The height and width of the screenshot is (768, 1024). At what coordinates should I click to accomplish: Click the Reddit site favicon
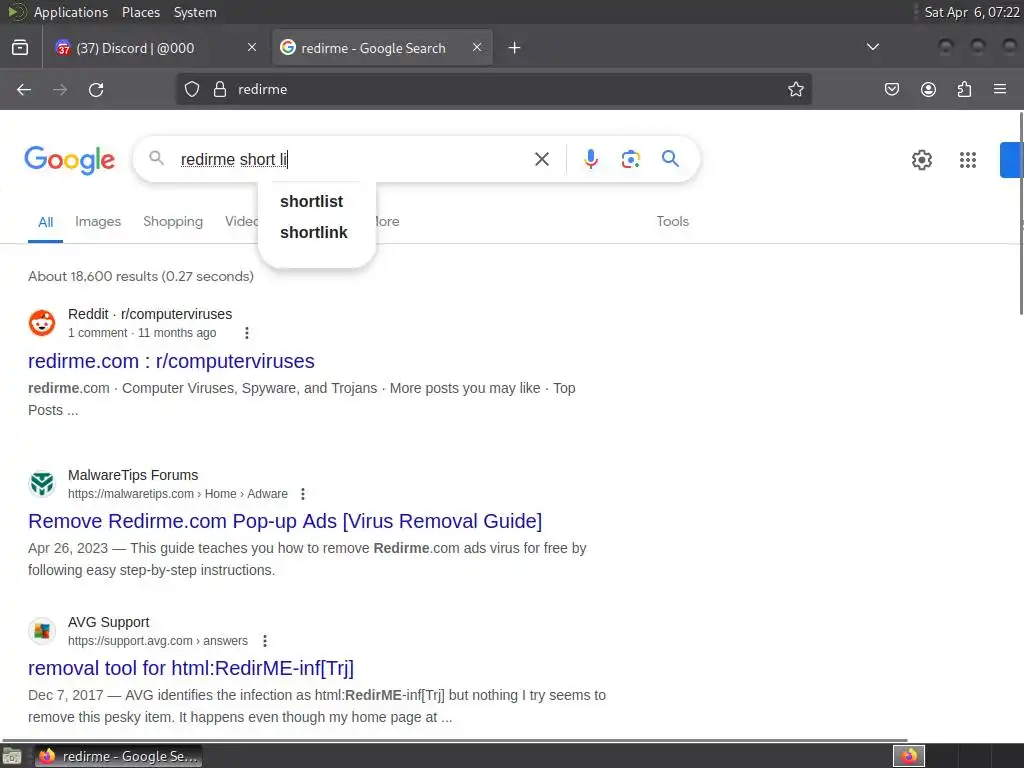tap(42, 323)
